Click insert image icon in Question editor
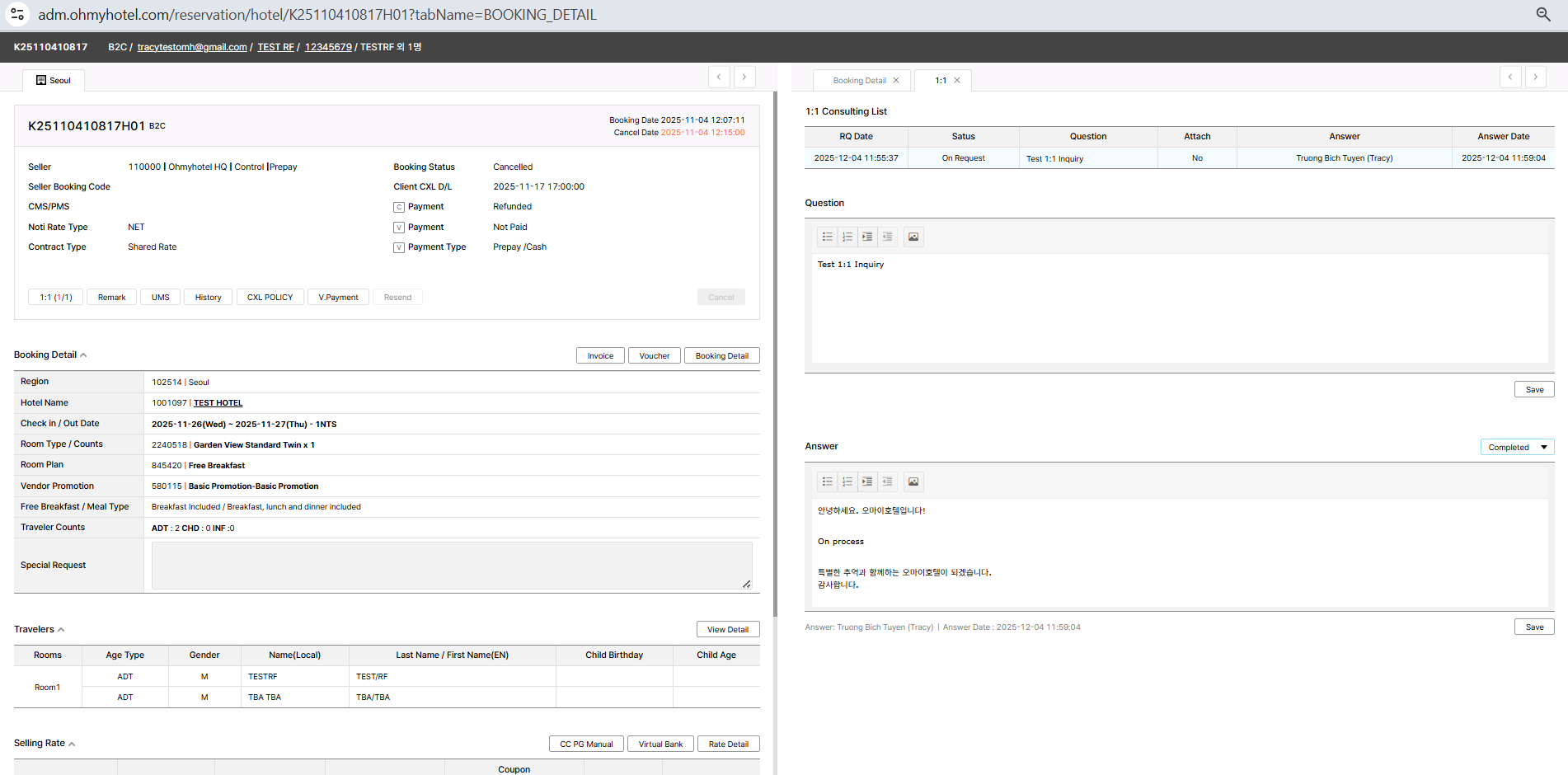The image size is (1568, 775). [x=913, y=237]
